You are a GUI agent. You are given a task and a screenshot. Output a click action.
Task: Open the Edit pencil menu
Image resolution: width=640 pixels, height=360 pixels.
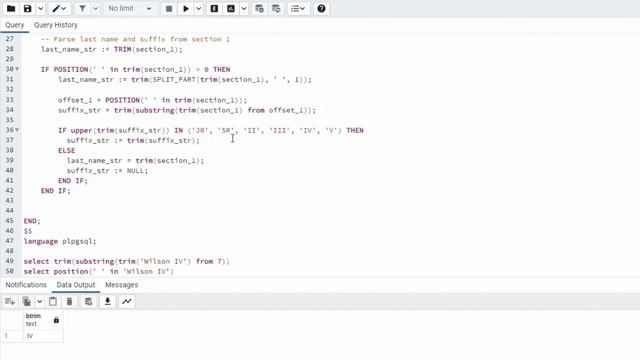tap(60, 9)
